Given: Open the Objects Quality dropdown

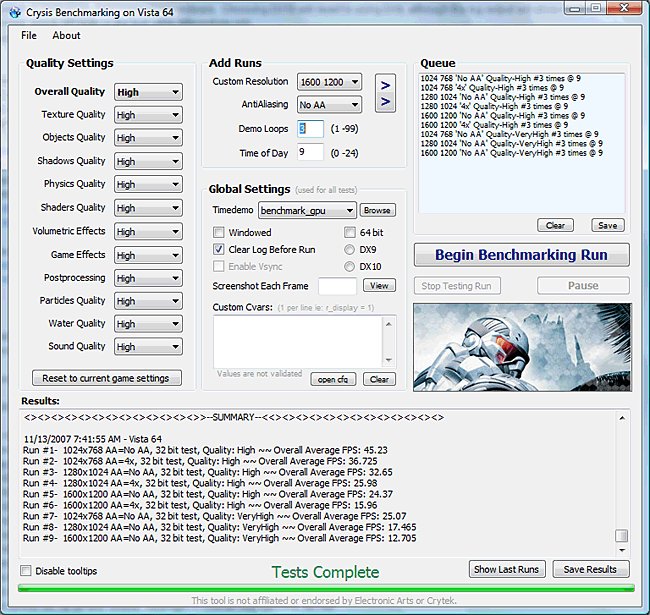Looking at the screenshot, I should tap(148, 138).
